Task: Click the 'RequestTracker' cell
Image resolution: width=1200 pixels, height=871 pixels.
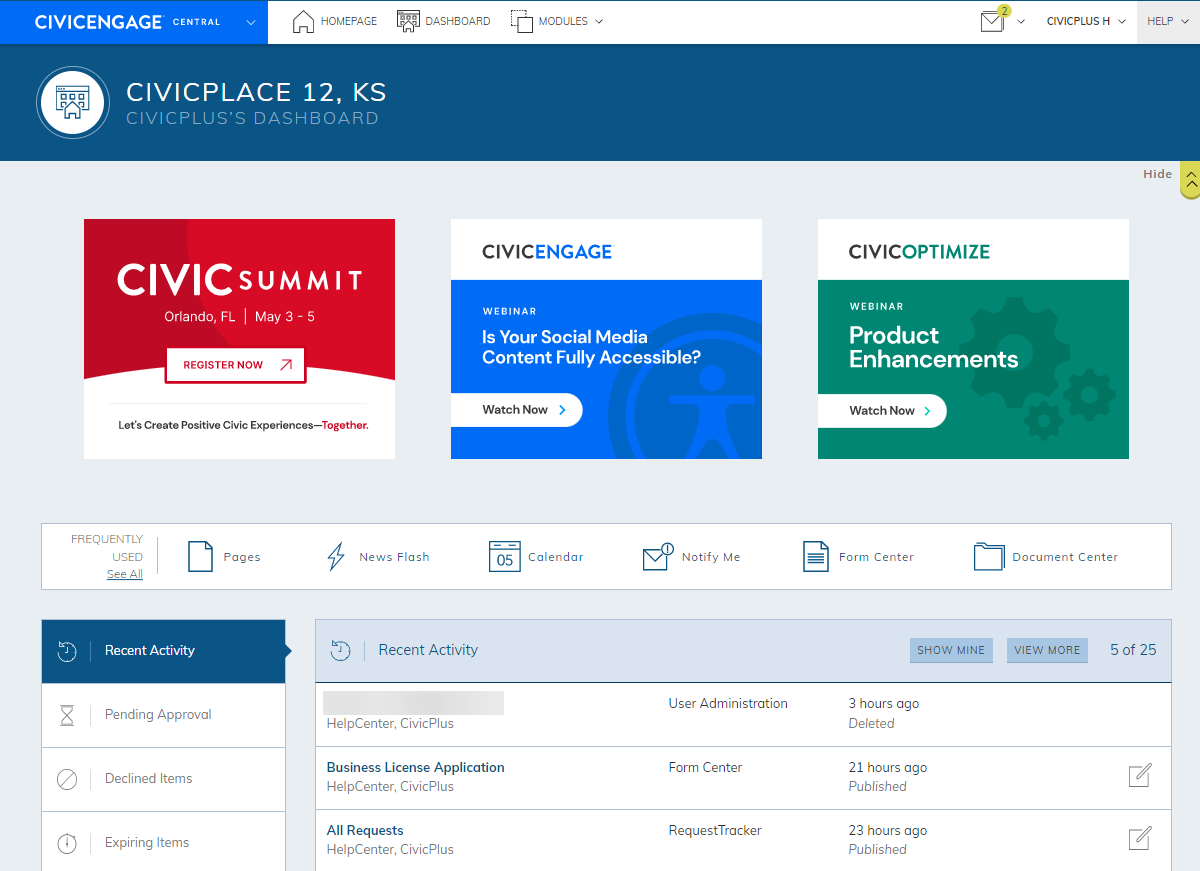Action: click(715, 831)
